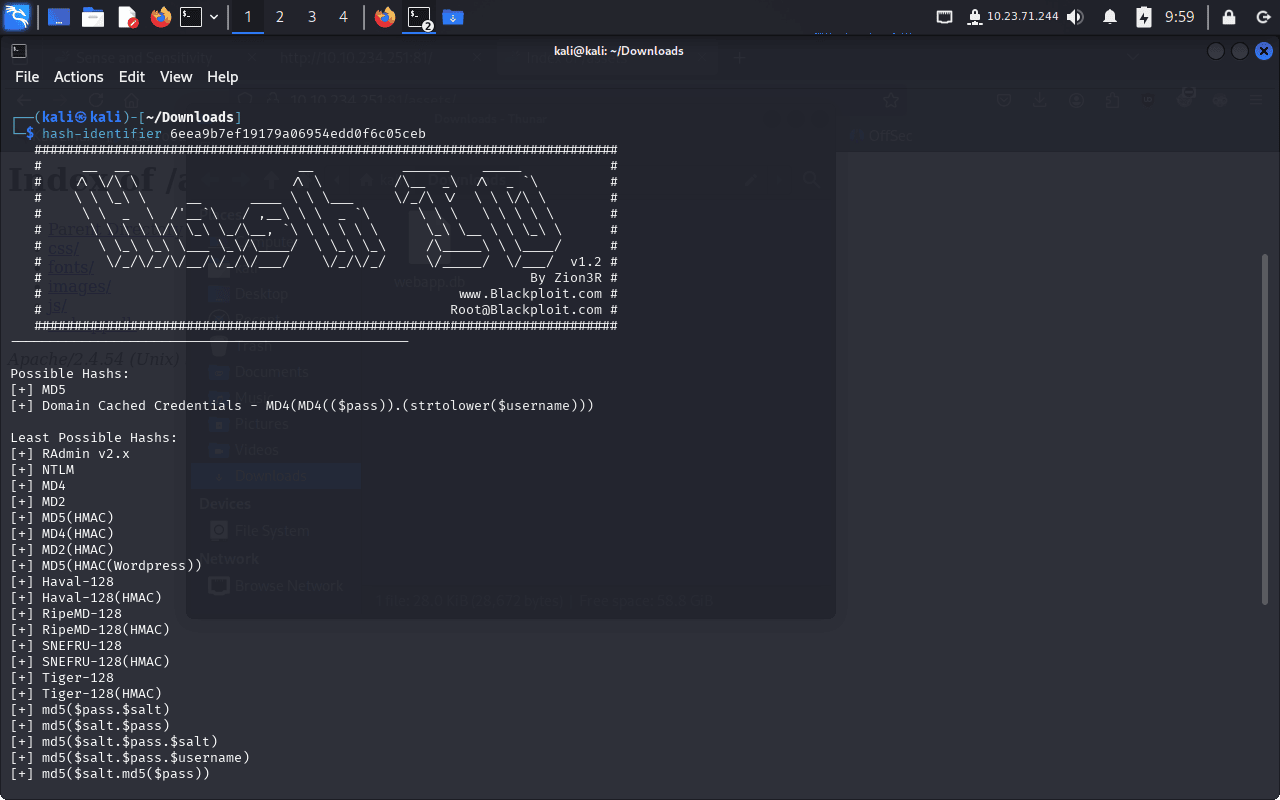The image size is (1280, 800).
Task: Open the file manager launcher
Action: 93,17
